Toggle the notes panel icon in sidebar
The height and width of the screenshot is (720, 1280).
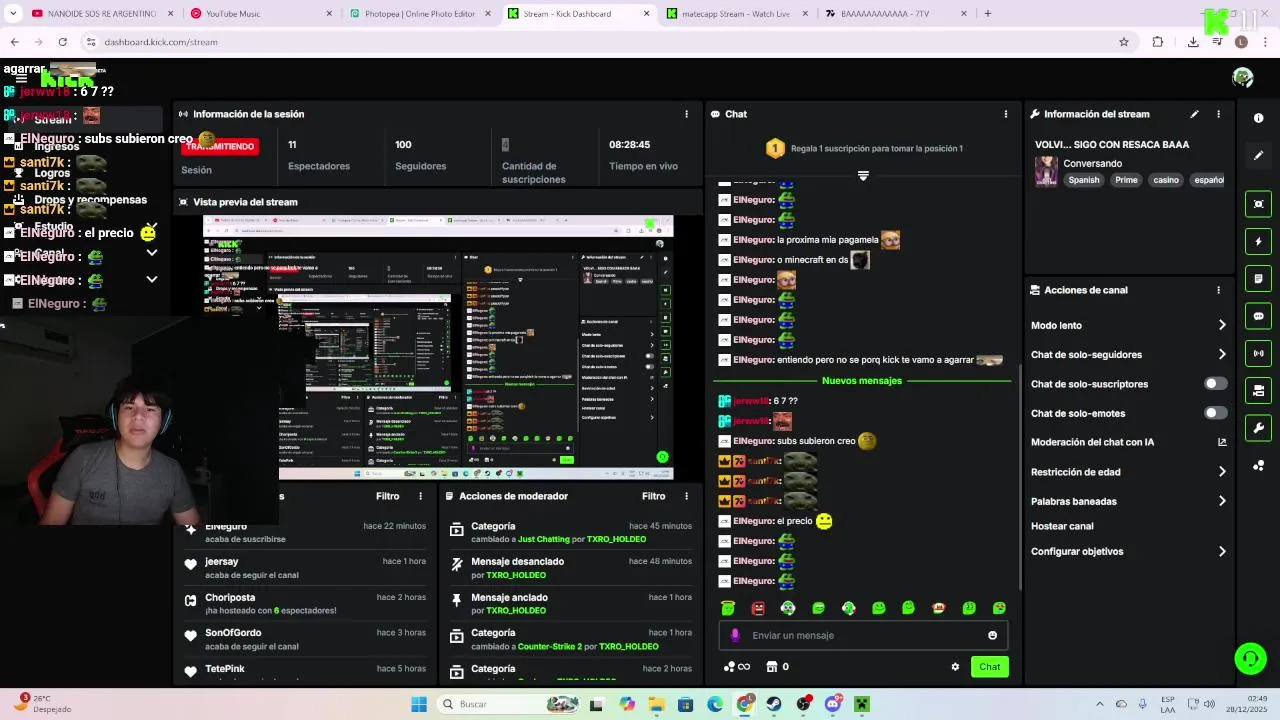tap(1258, 278)
